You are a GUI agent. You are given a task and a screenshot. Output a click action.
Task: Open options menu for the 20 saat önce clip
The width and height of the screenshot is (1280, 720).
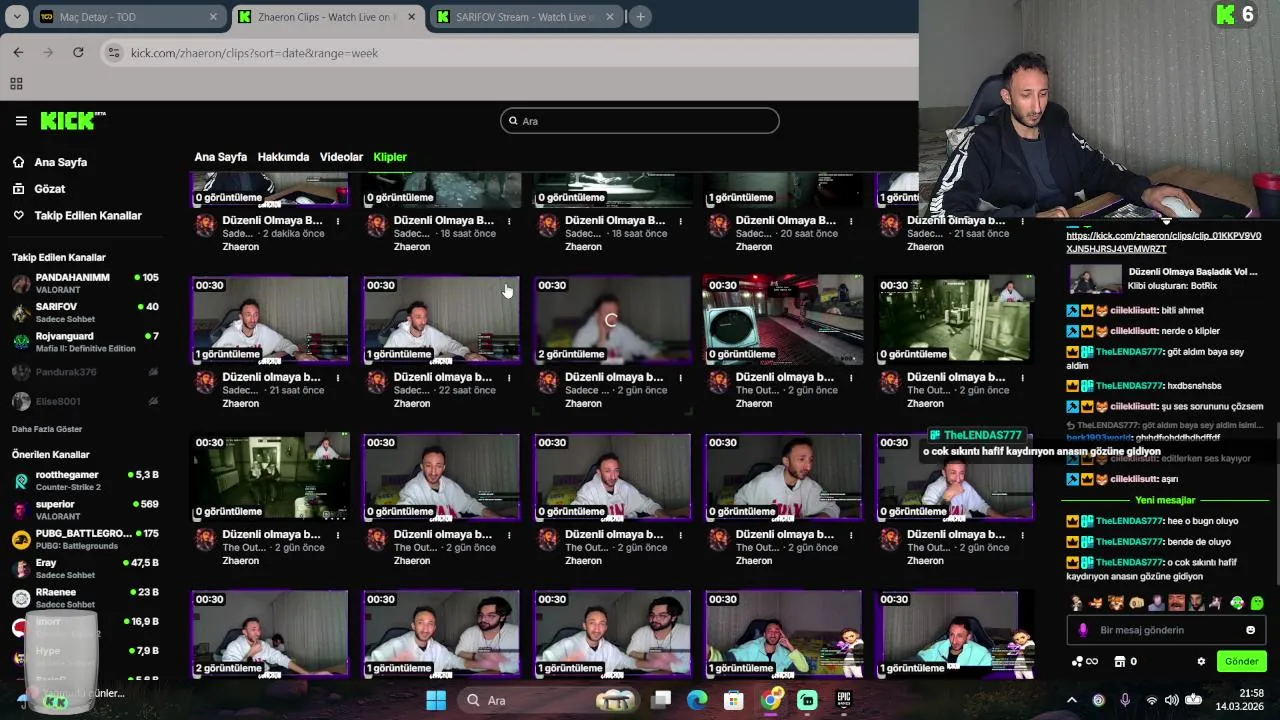851,221
